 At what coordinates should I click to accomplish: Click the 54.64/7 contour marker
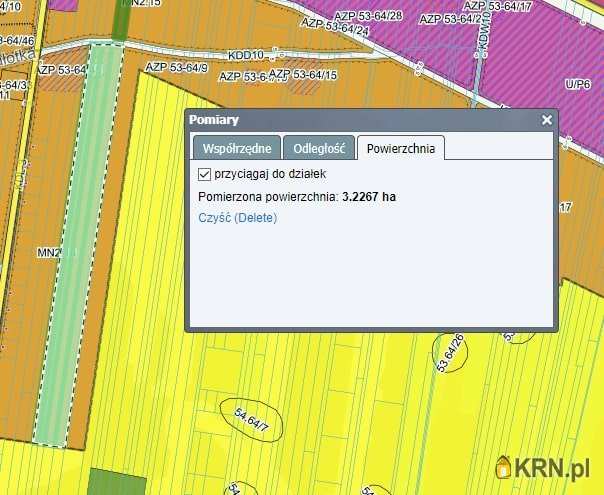(252, 420)
